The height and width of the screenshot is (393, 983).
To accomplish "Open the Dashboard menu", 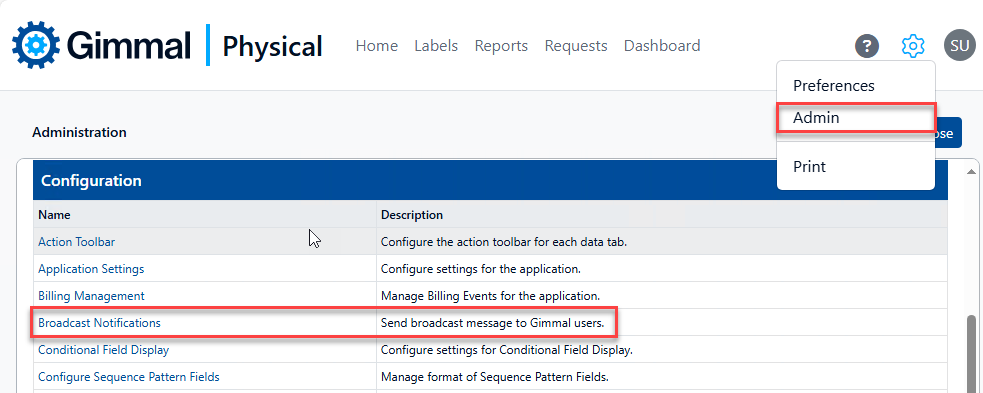I will (662, 46).
